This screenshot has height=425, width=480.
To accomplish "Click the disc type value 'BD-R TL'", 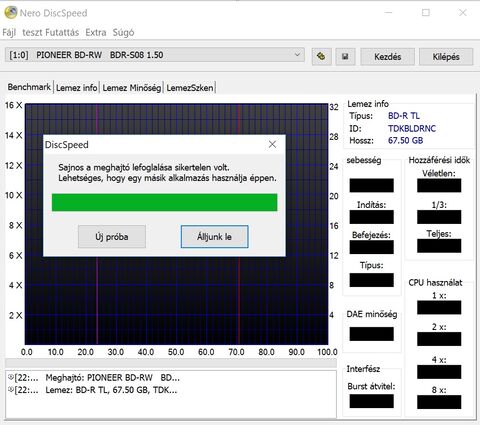I will click(x=404, y=116).
